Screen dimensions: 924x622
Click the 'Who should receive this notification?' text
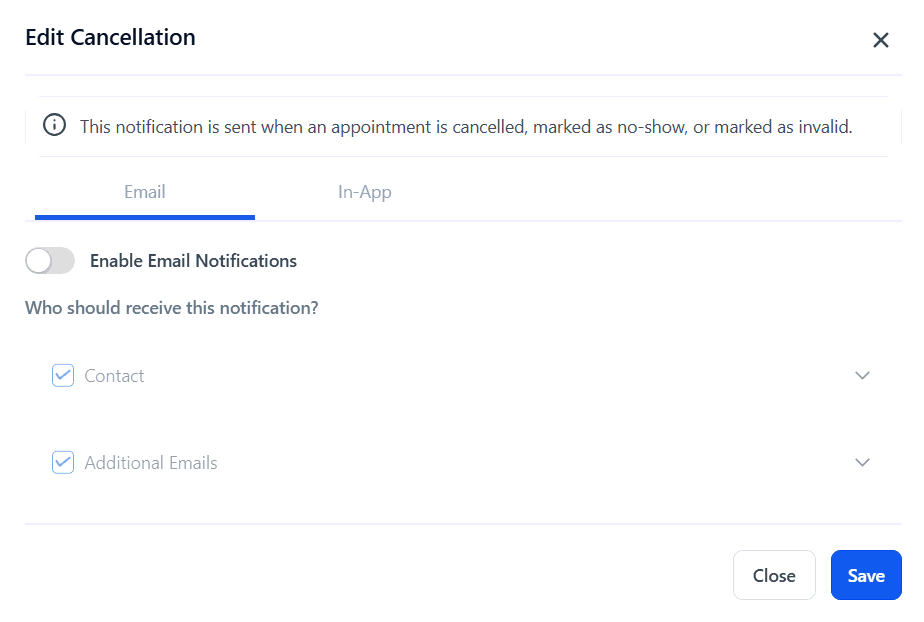172,308
